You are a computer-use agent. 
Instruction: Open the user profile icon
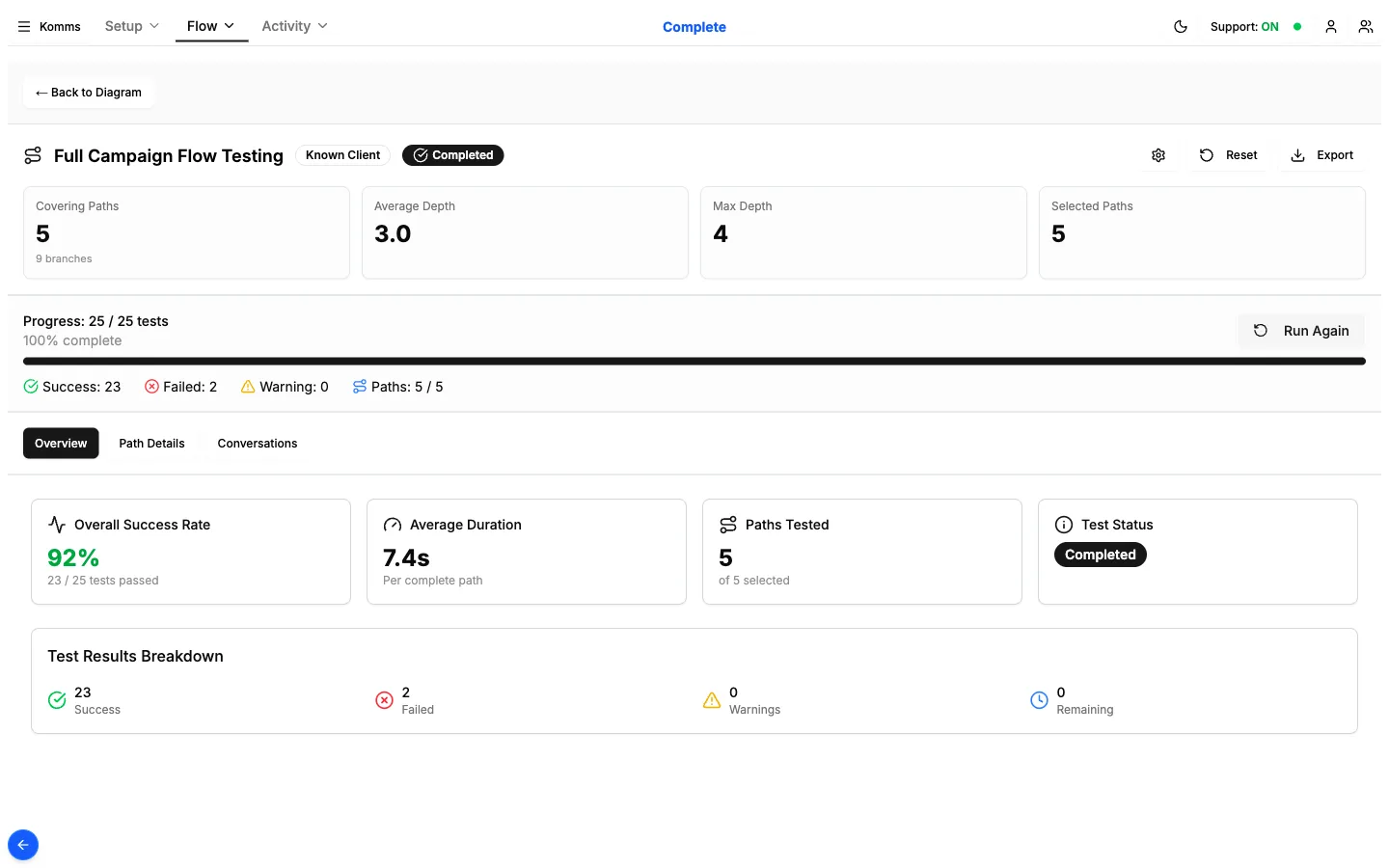coord(1330,27)
